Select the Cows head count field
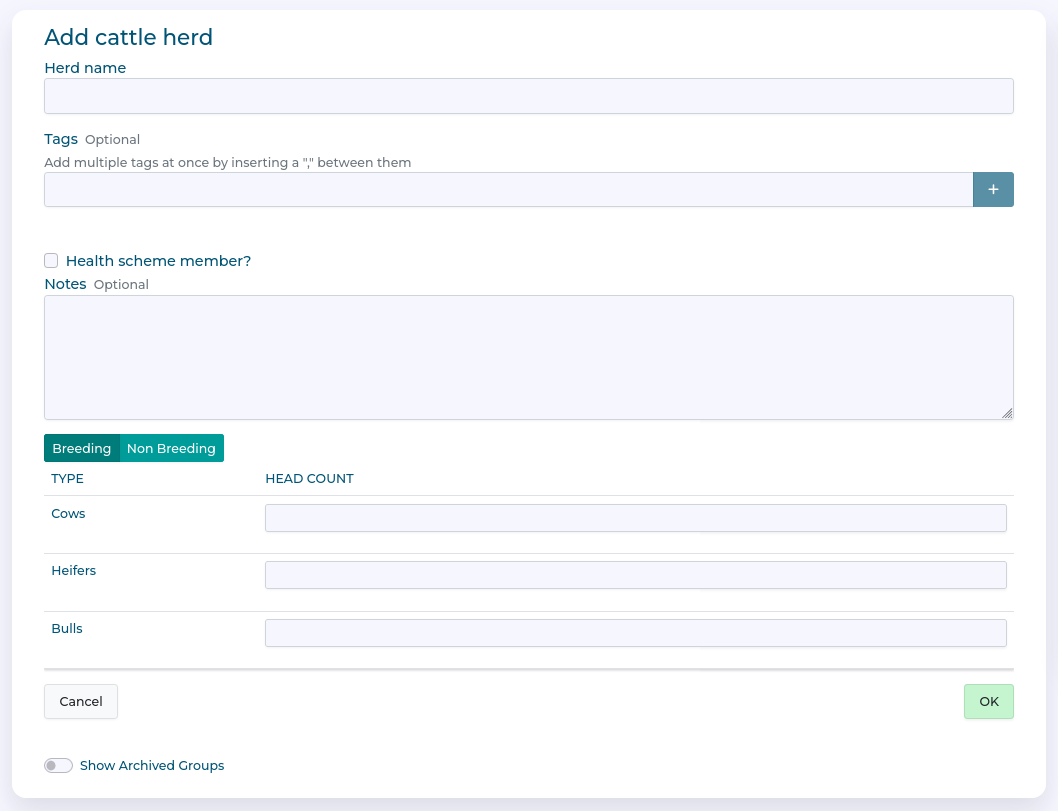The height and width of the screenshot is (811, 1058). tap(635, 518)
